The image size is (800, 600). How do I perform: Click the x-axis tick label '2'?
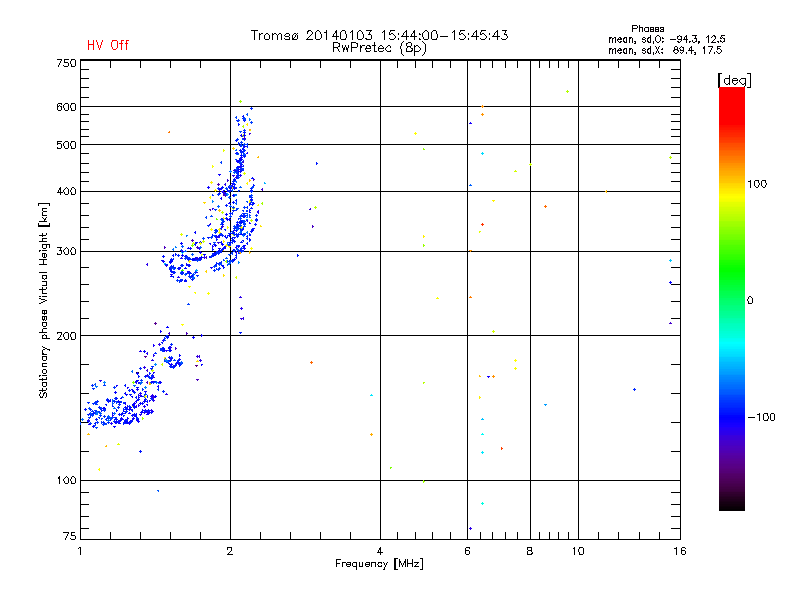(x=230, y=551)
